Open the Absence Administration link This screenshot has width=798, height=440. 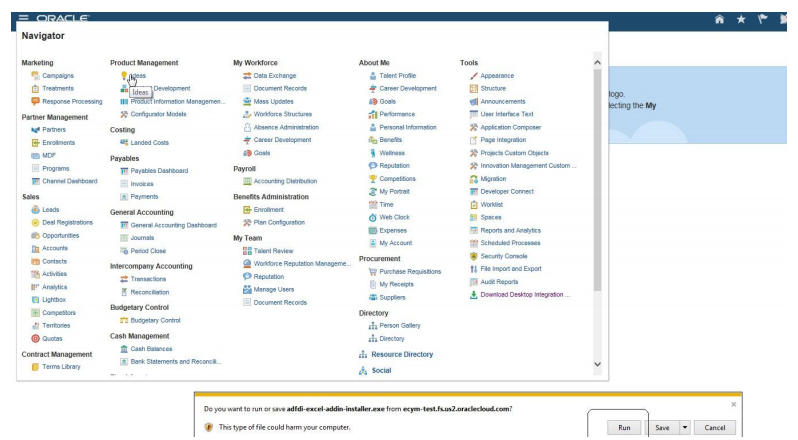tap(286, 127)
